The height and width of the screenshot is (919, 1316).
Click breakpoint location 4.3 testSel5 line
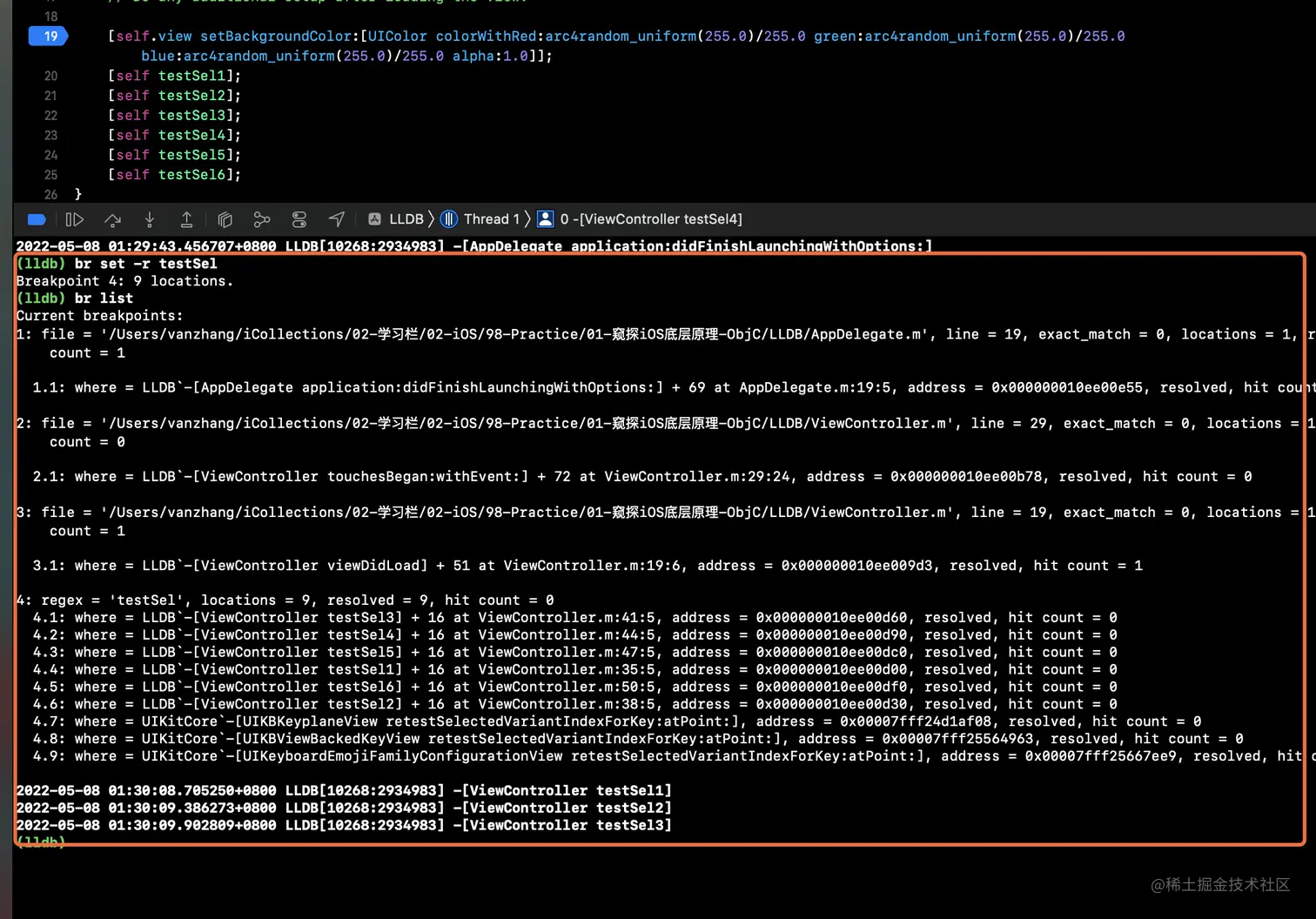click(574, 653)
